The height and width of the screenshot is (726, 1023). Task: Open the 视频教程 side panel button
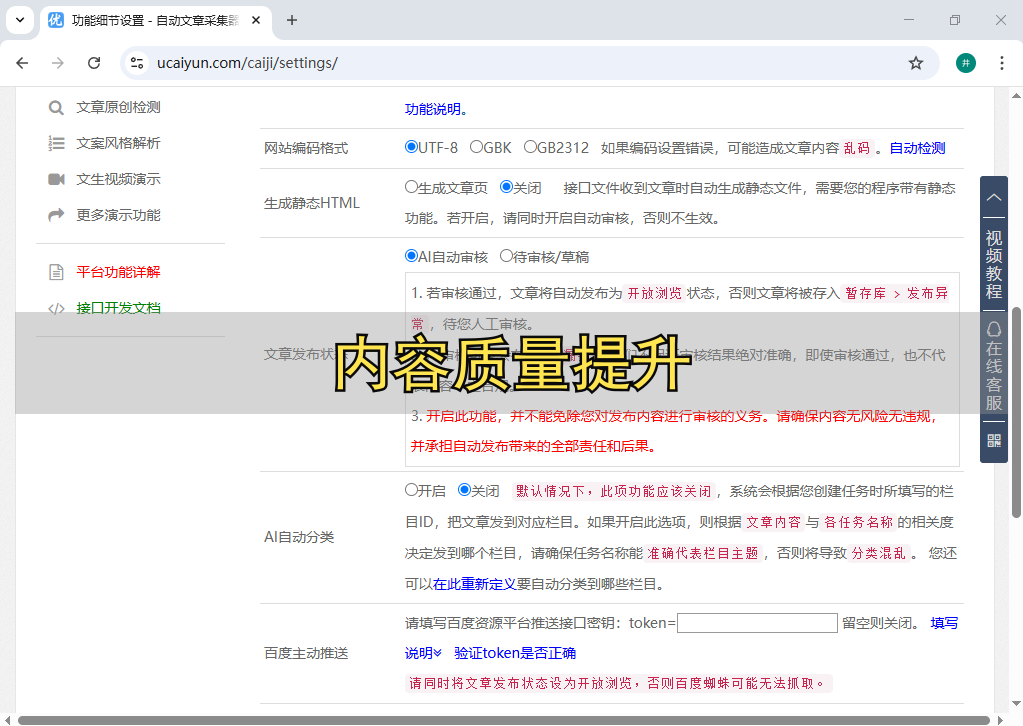994,264
